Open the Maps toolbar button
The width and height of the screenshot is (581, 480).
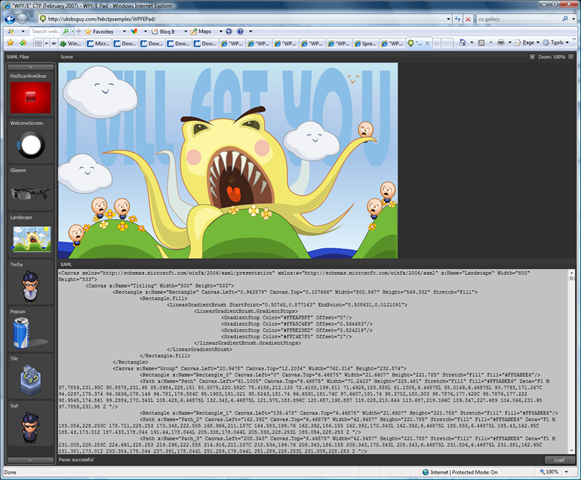click(x=200, y=32)
